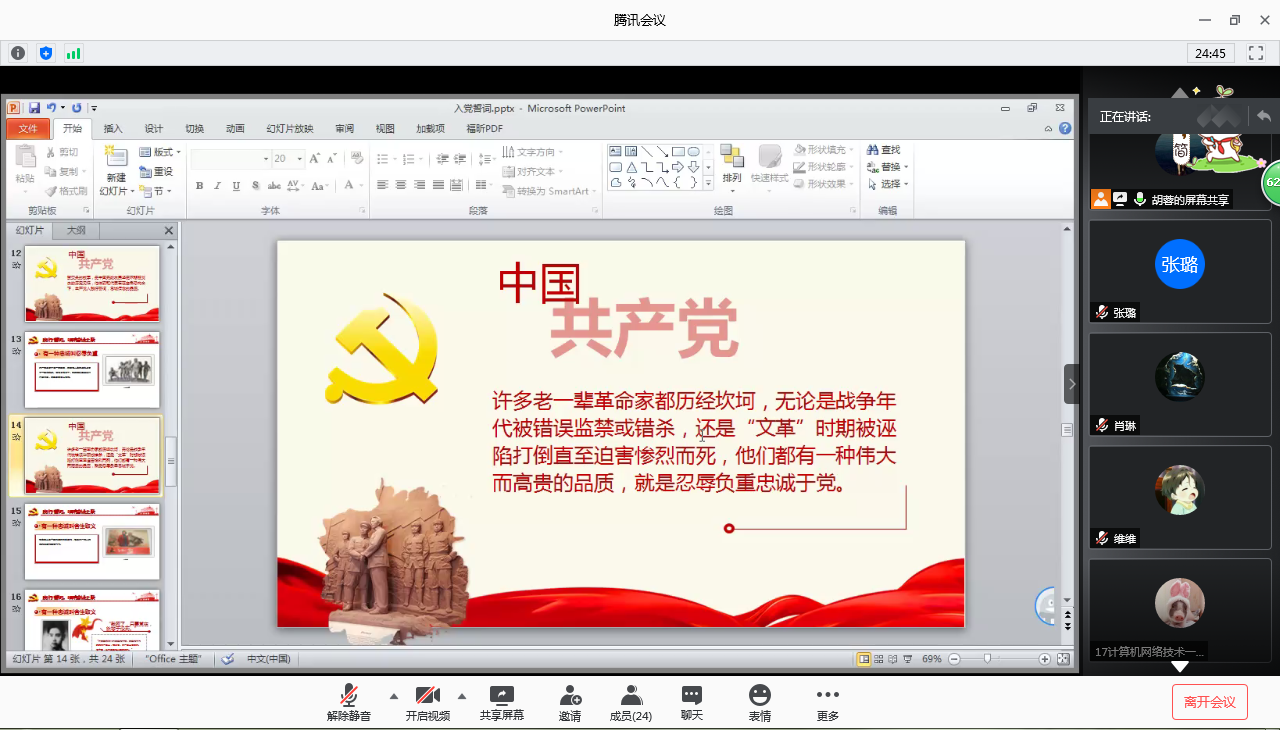
Task: Choose the straight line shape
Action: [x=647, y=152]
